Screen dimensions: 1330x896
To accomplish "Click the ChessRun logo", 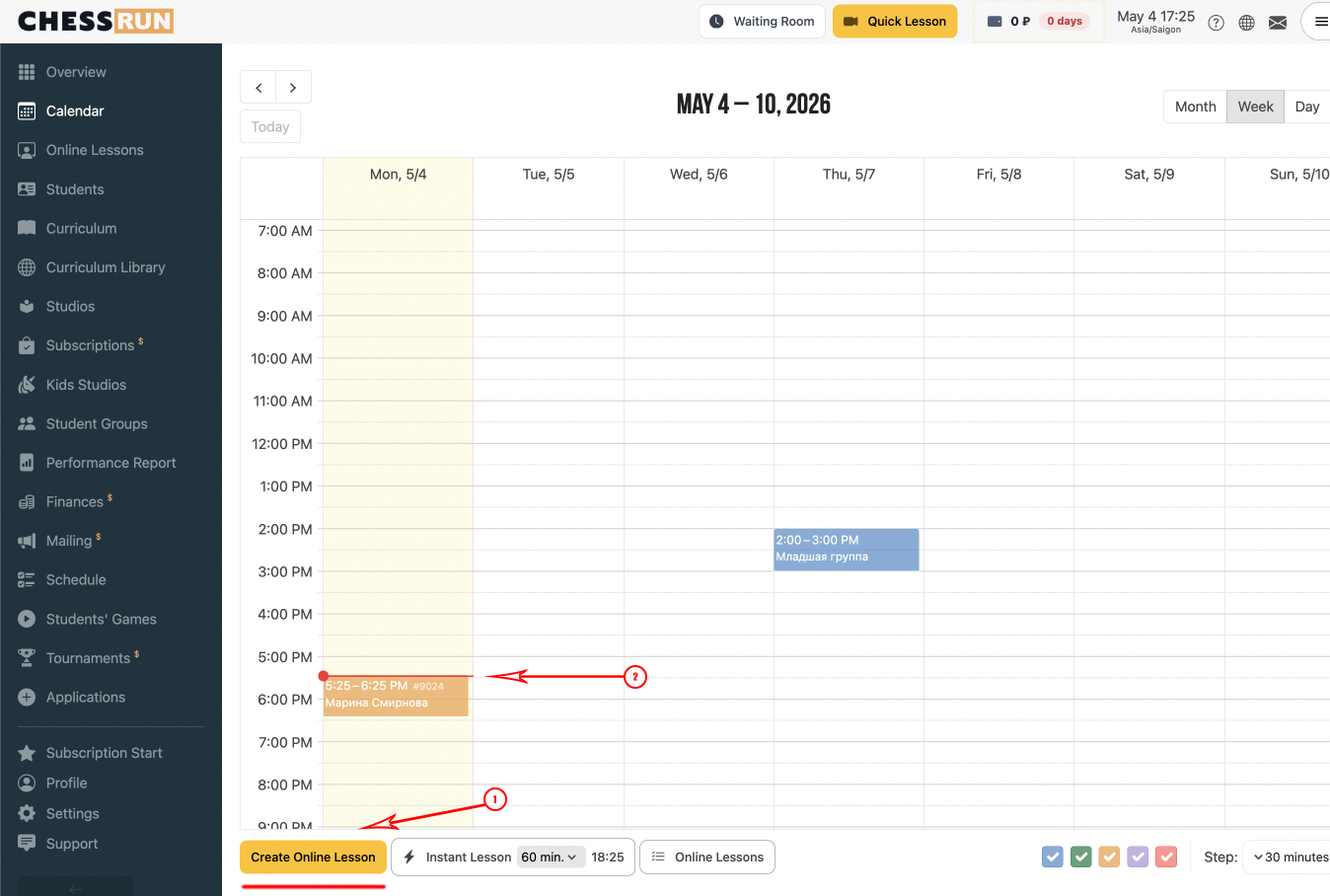I will 96,21.
